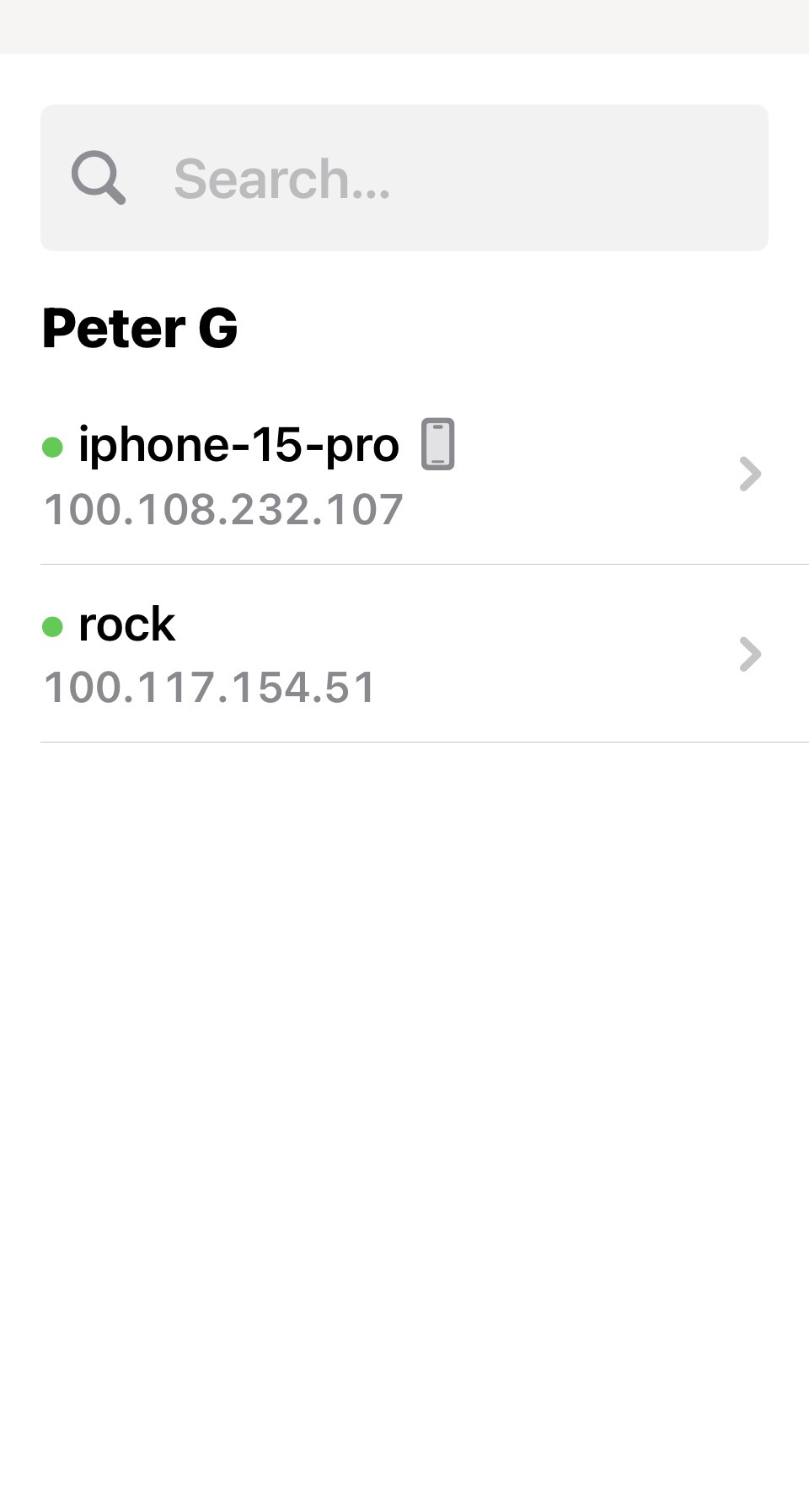Select the iphone-15-pro device name
Screen dimensions: 809x1512
click(x=238, y=444)
